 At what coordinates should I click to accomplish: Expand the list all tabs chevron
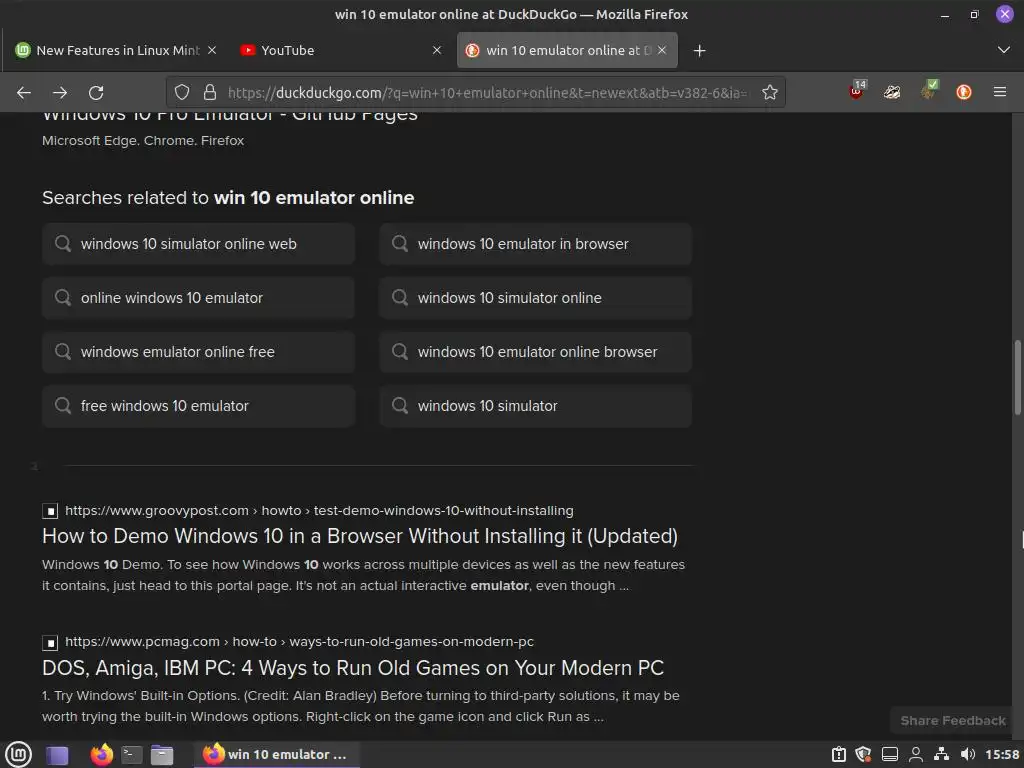pyautogui.click(x=1004, y=50)
